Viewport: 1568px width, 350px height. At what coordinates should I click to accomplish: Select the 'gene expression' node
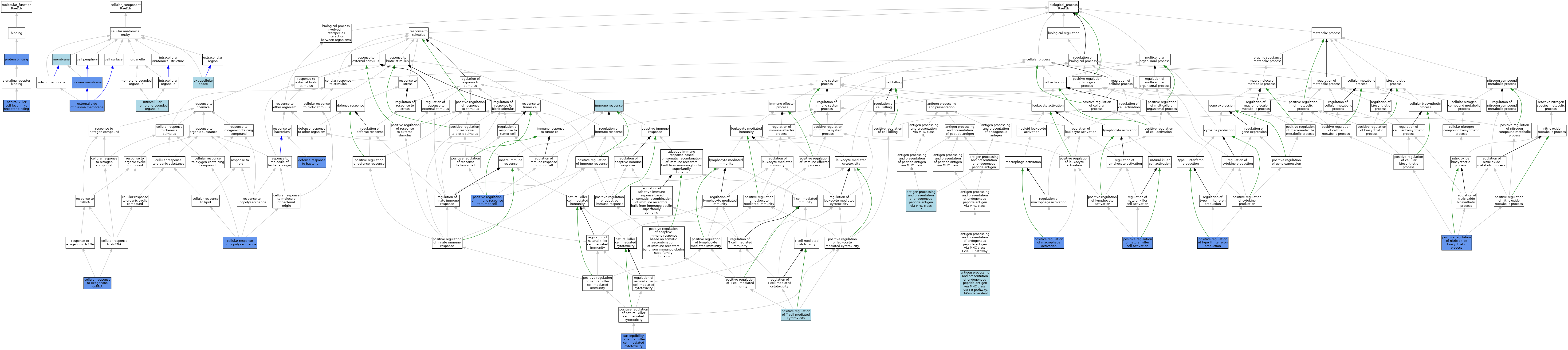click(1222, 105)
